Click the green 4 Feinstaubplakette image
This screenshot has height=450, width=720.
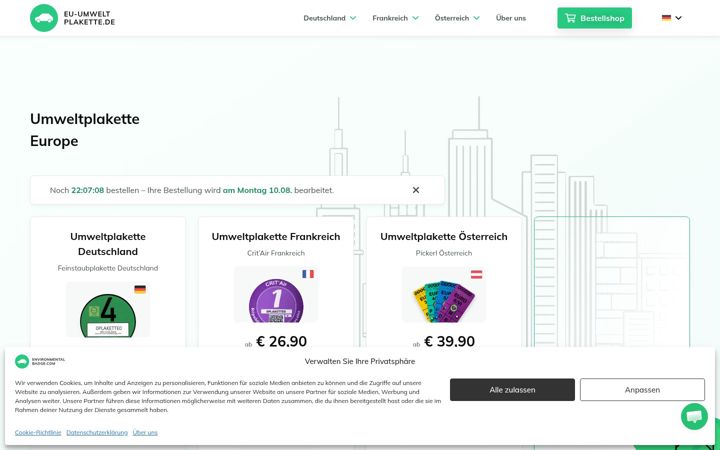pos(108,315)
